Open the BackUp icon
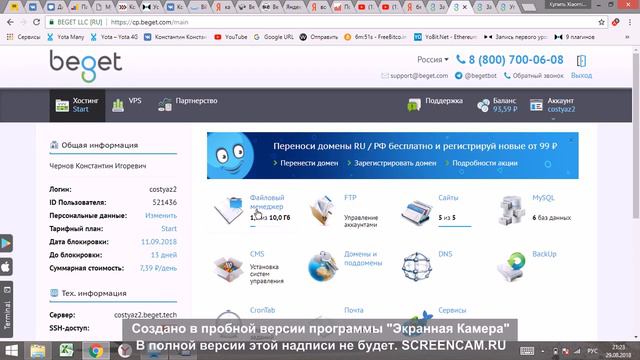Viewport: 640px width, 360px height. pos(511,267)
